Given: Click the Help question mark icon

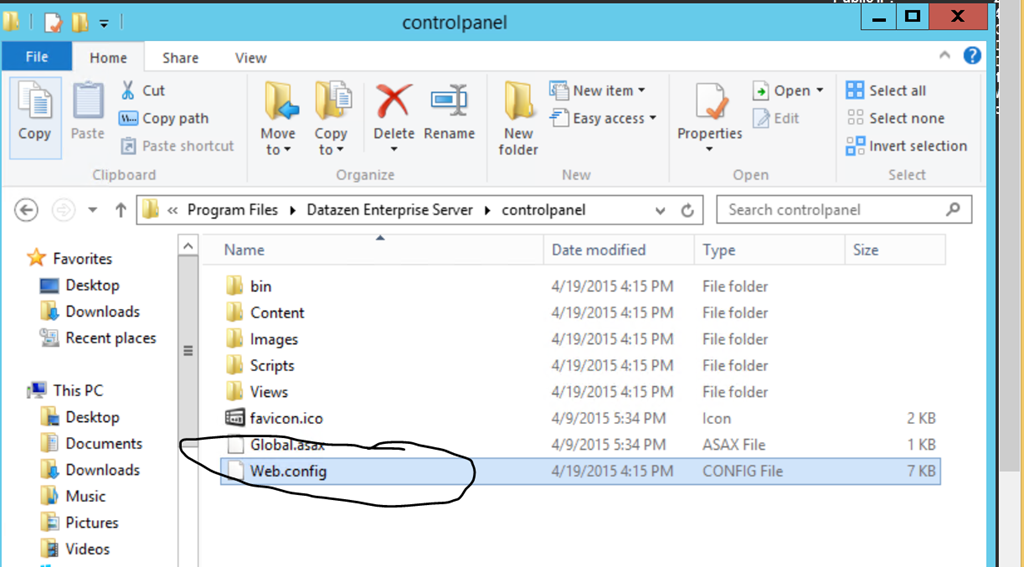Looking at the screenshot, I should (972, 56).
